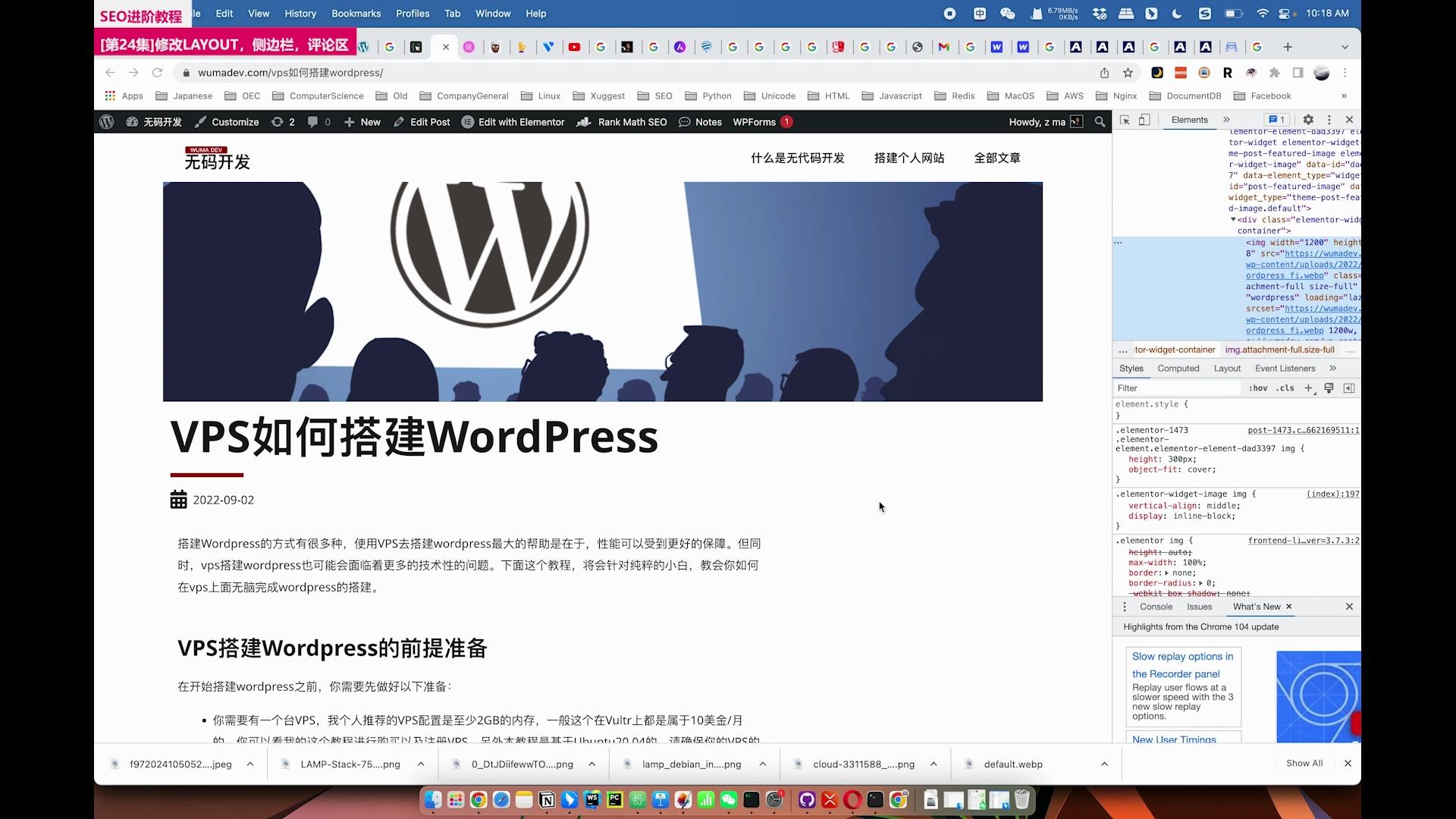Open the DevTools issues counter badge
Viewport: 1456px width, 819px height.
coord(1276,120)
